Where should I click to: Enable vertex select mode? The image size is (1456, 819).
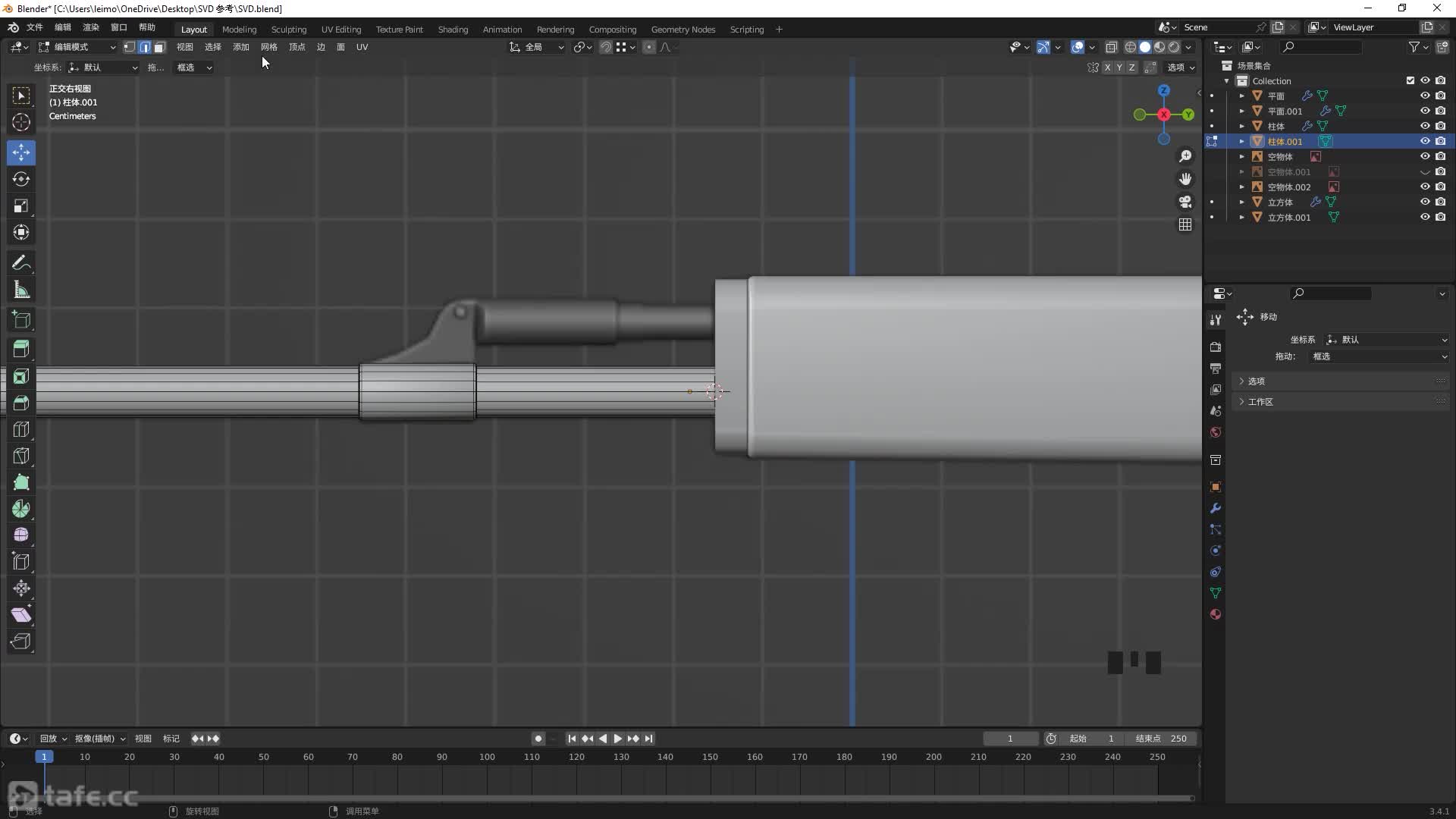[130, 47]
